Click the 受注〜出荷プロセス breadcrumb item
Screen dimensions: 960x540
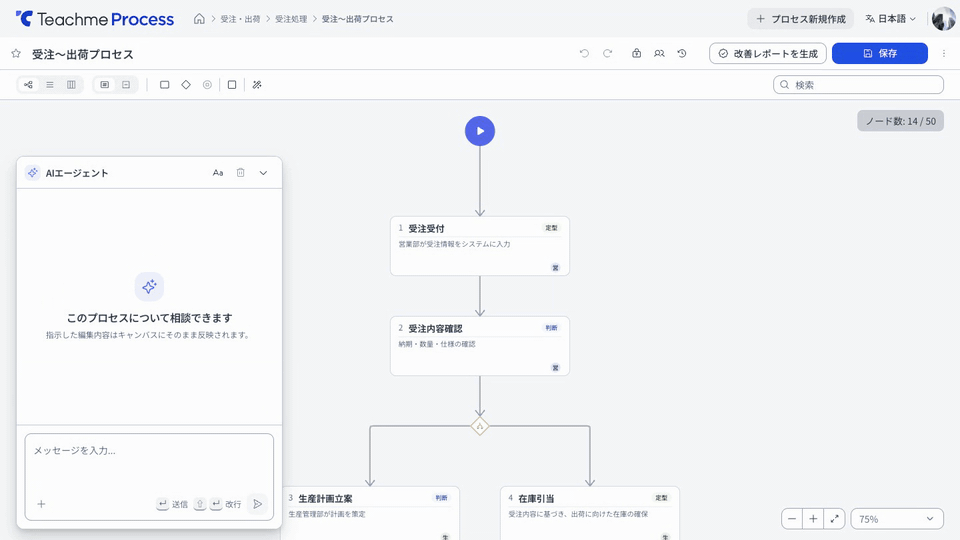click(358, 19)
